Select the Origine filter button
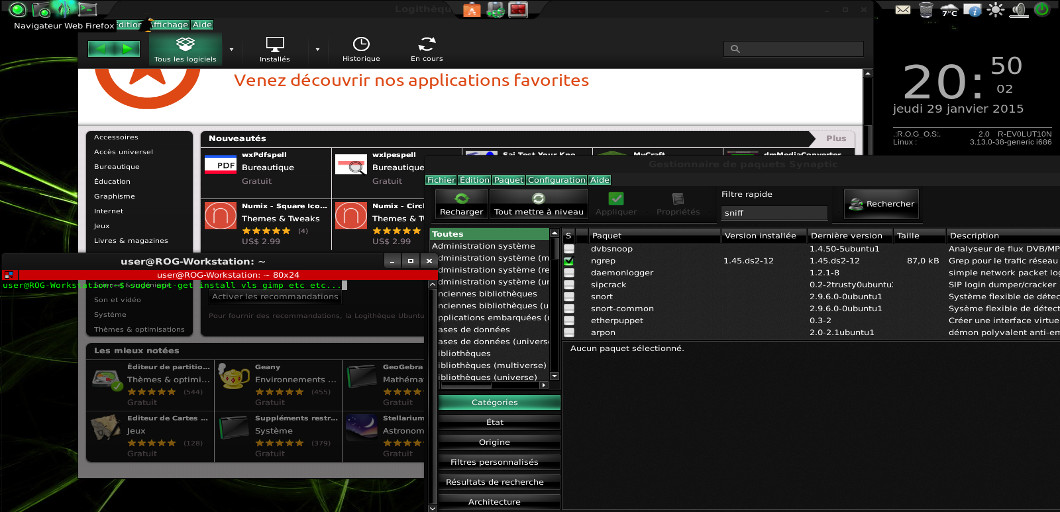The height and width of the screenshot is (512, 1060). [x=499, y=442]
